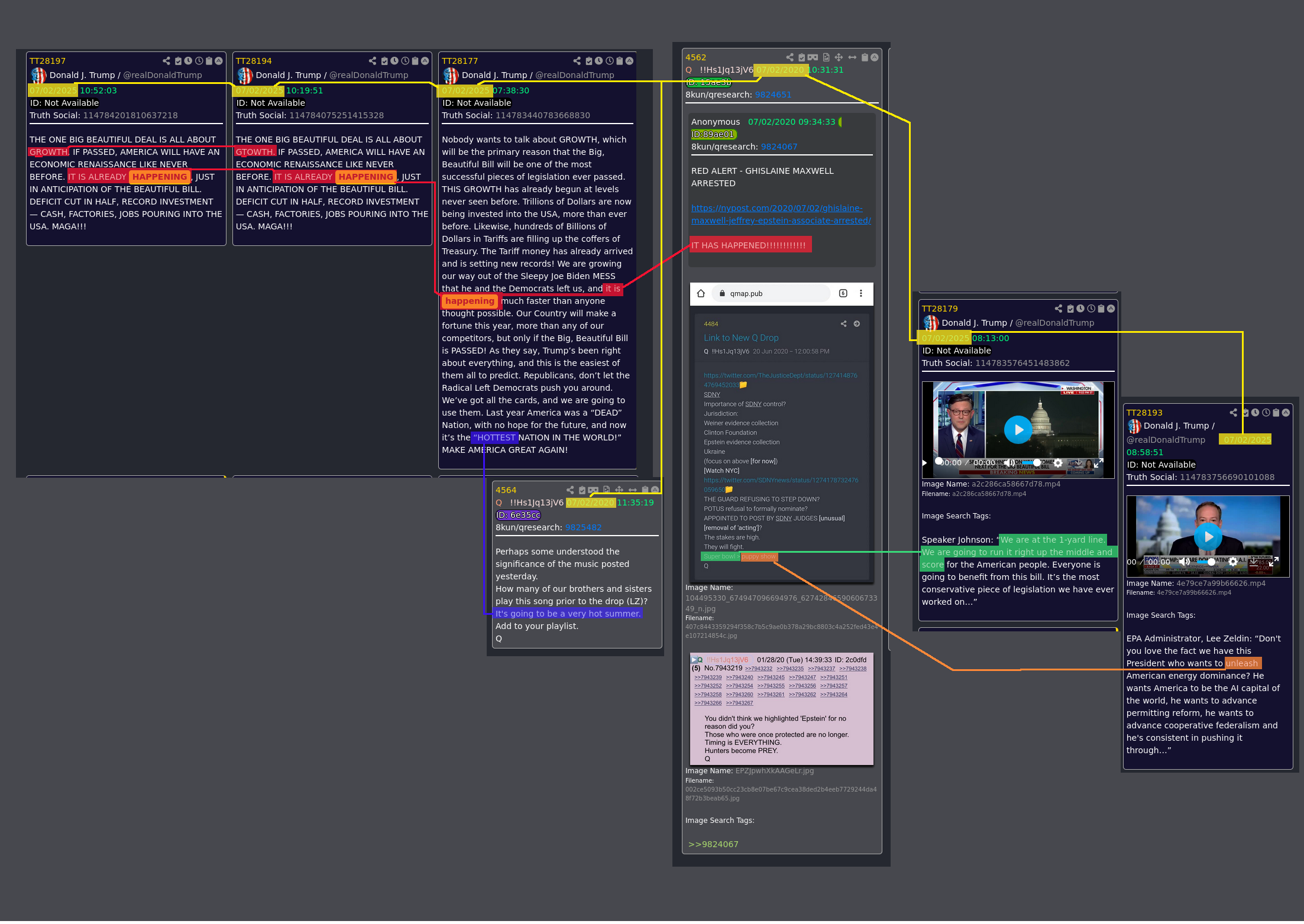Click the @realDonaldTrump handle on TT28194
The width and height of the screenshot is (1304, 924).
pyautogui.click(x=369, y=75)
